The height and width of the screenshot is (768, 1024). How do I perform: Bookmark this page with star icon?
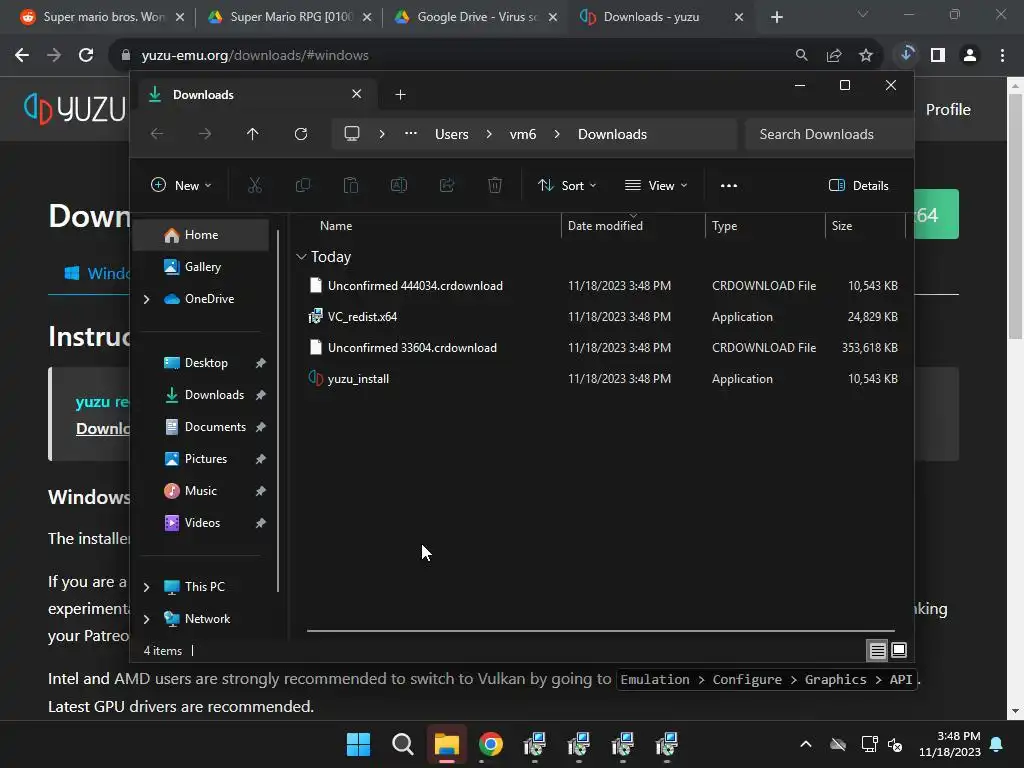[x=866, y=56]
